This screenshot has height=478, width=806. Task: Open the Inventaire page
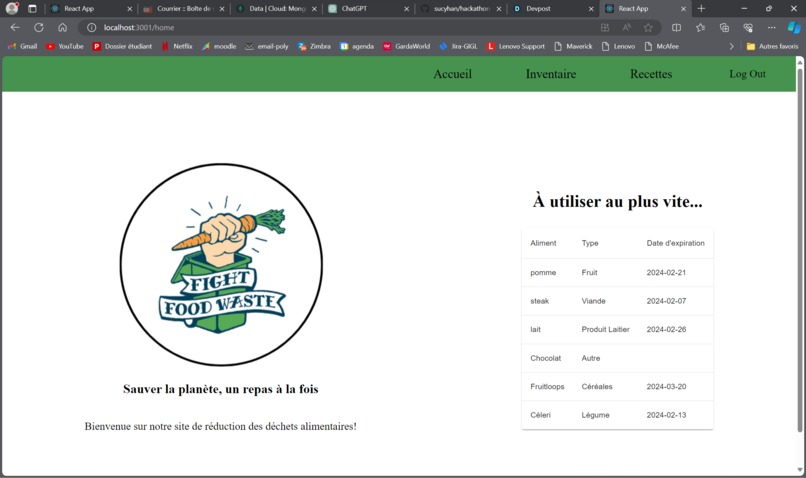[551, 74]
